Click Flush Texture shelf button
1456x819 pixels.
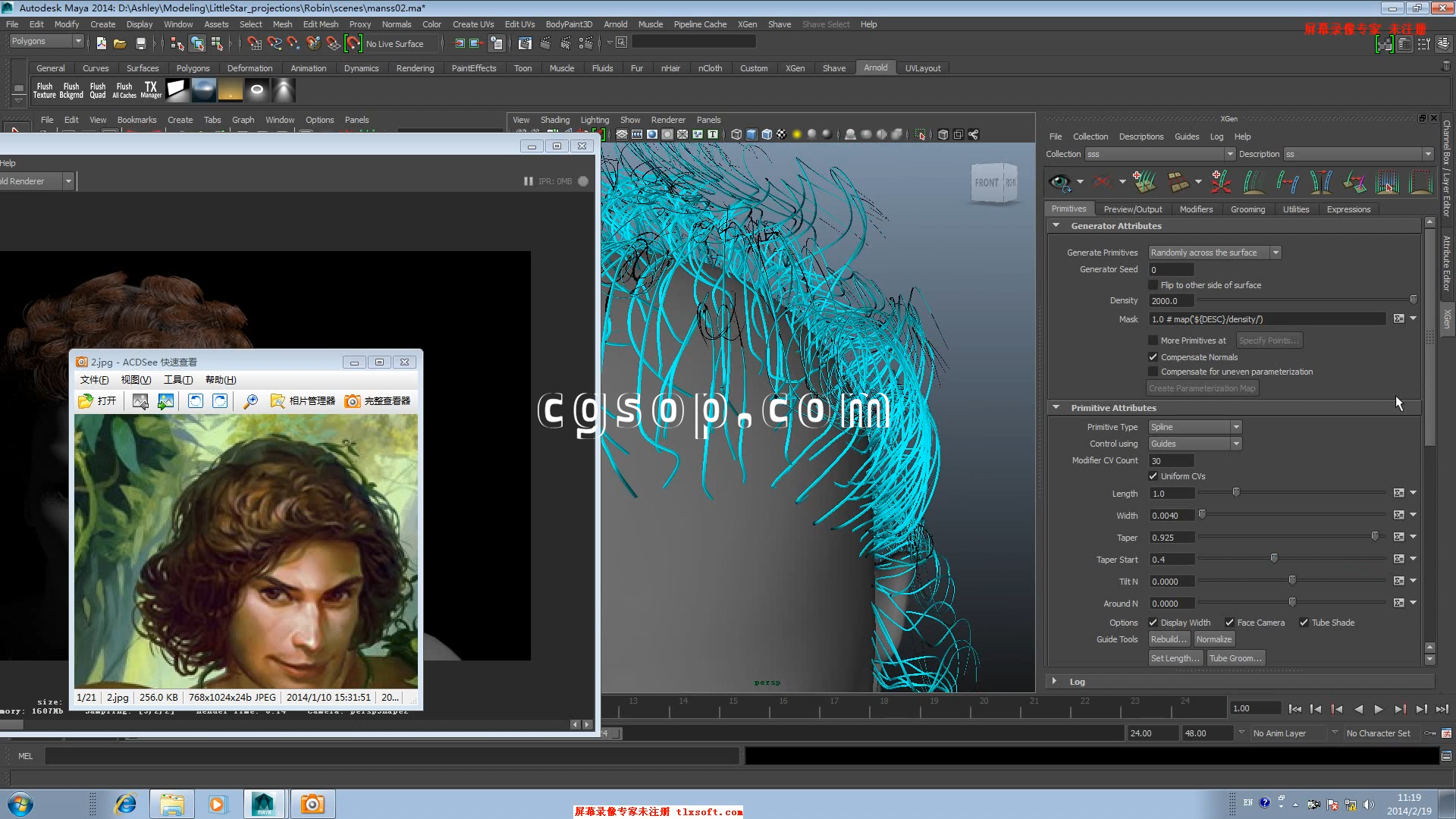(x=45, y=90)
